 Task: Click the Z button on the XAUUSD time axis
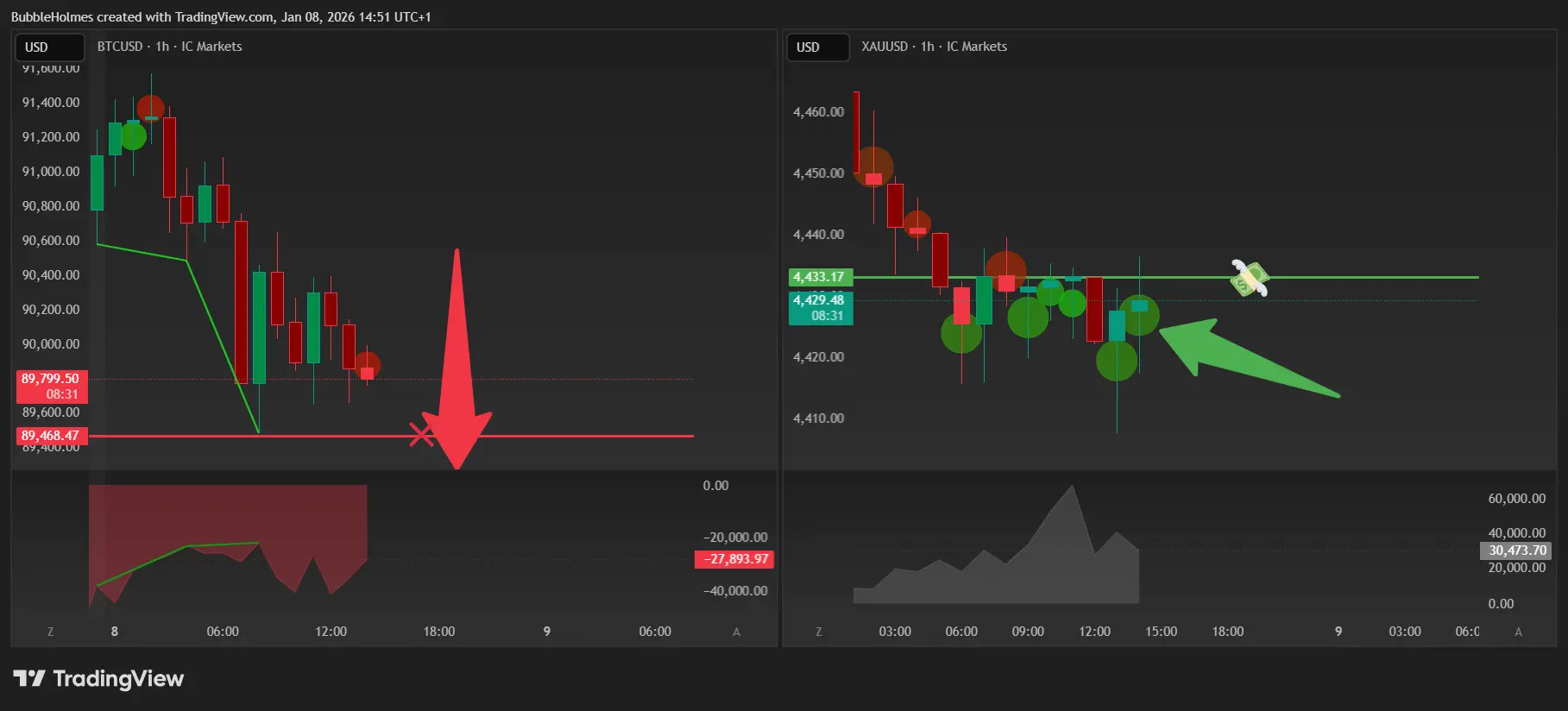tap(818, 632)
